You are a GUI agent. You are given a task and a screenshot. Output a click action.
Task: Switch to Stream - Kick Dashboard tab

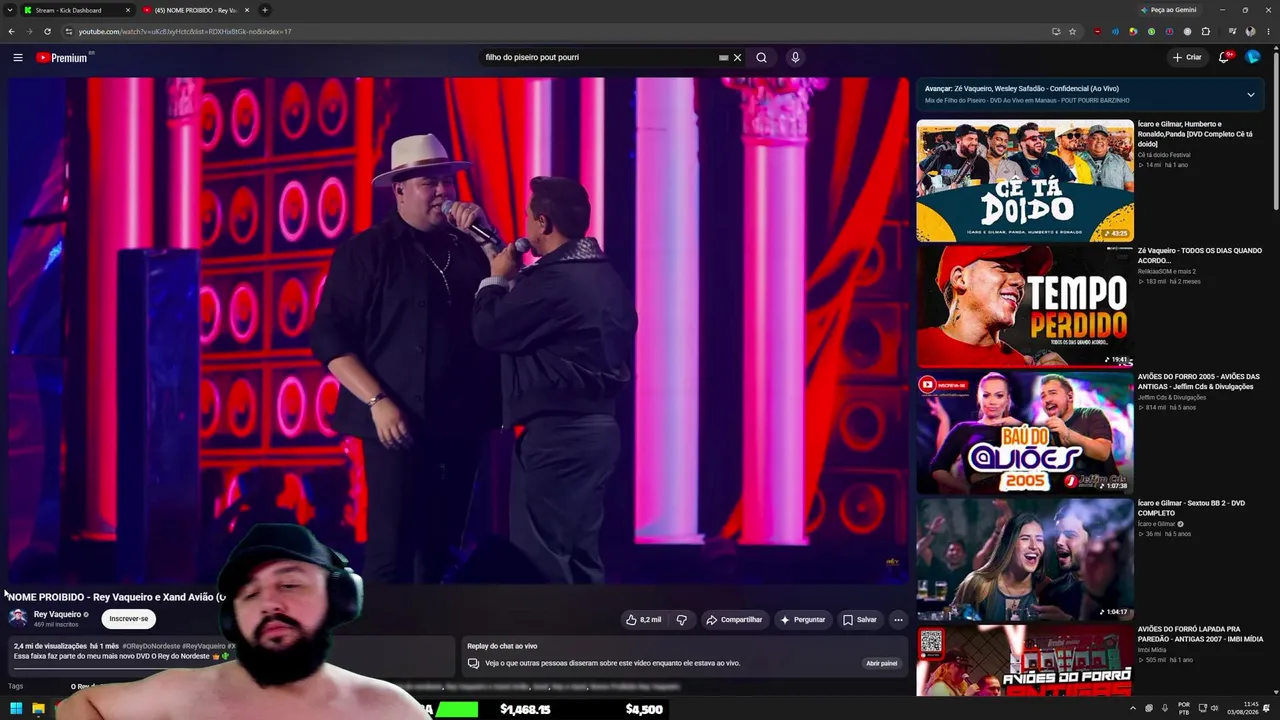[78, 10]
